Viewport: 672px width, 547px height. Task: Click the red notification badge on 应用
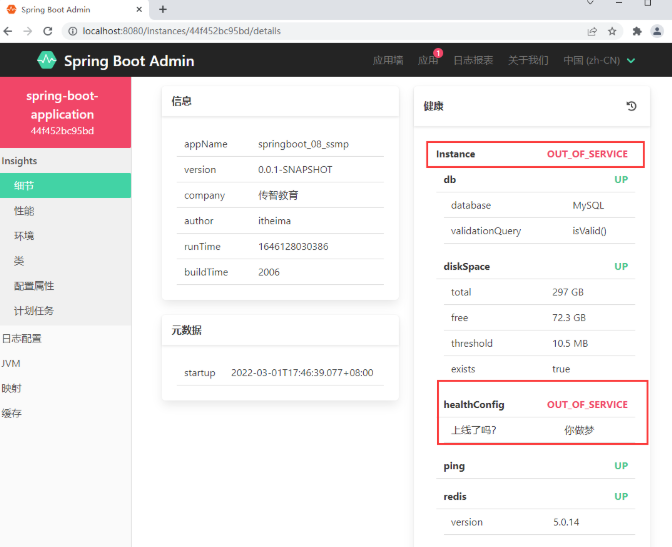(438, 53)
